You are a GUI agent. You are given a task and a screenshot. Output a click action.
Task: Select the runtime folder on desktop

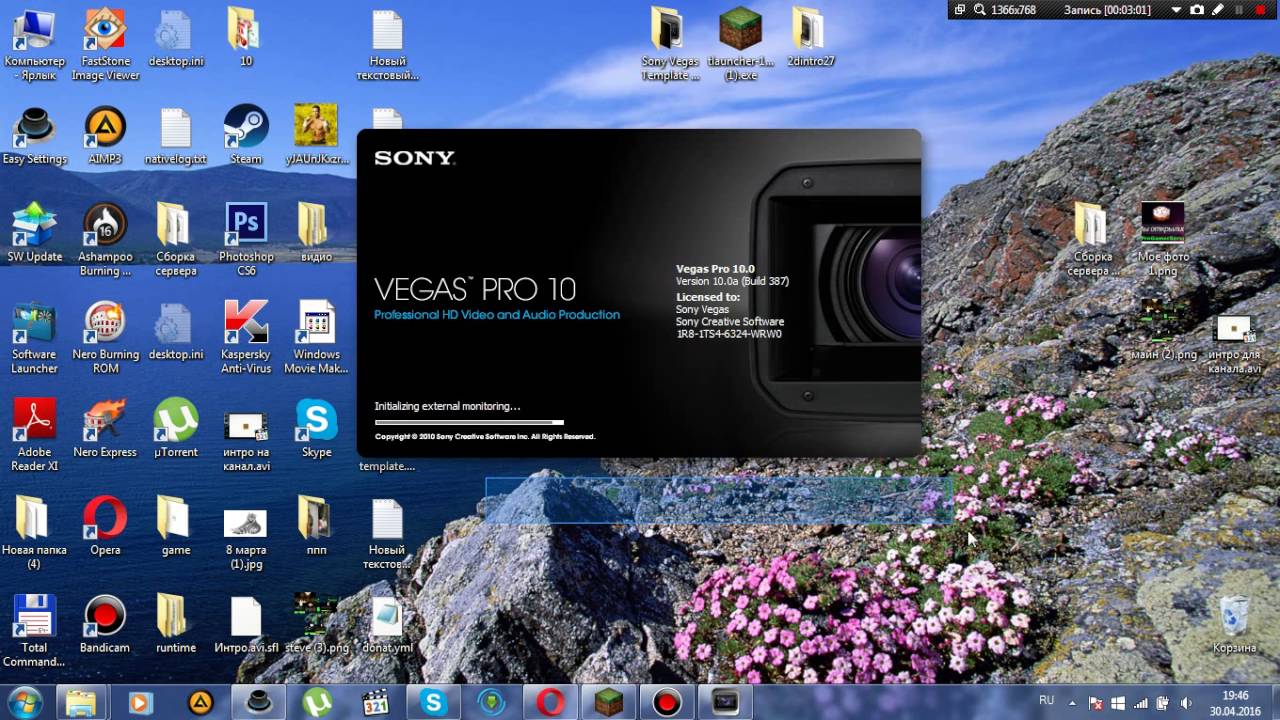175,625
